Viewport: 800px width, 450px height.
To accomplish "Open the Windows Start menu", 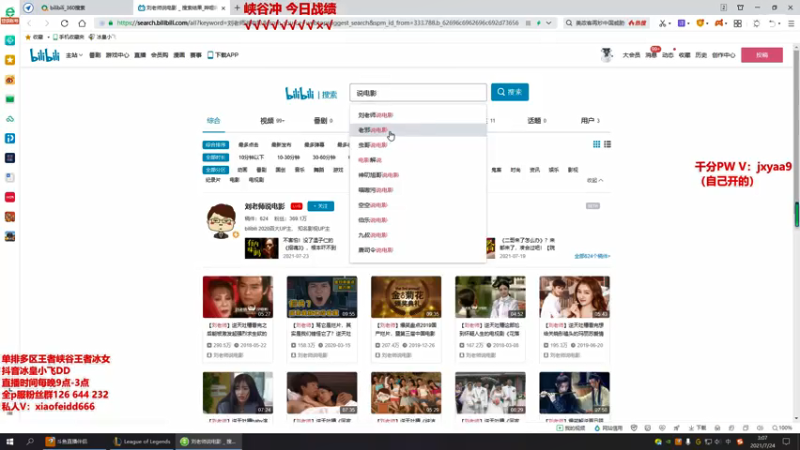I will point(10,442).
